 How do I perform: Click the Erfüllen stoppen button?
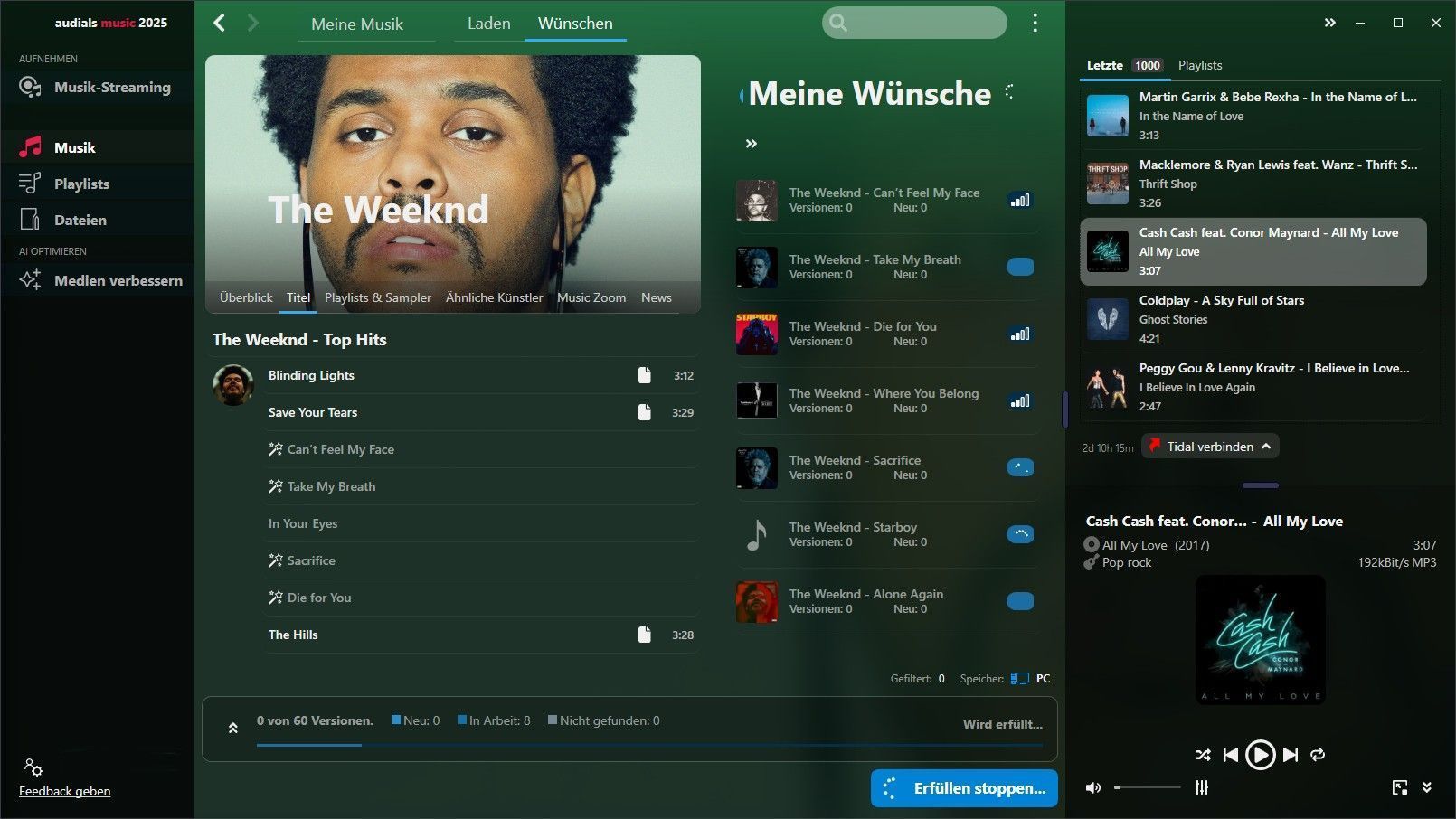click(964, 788)
